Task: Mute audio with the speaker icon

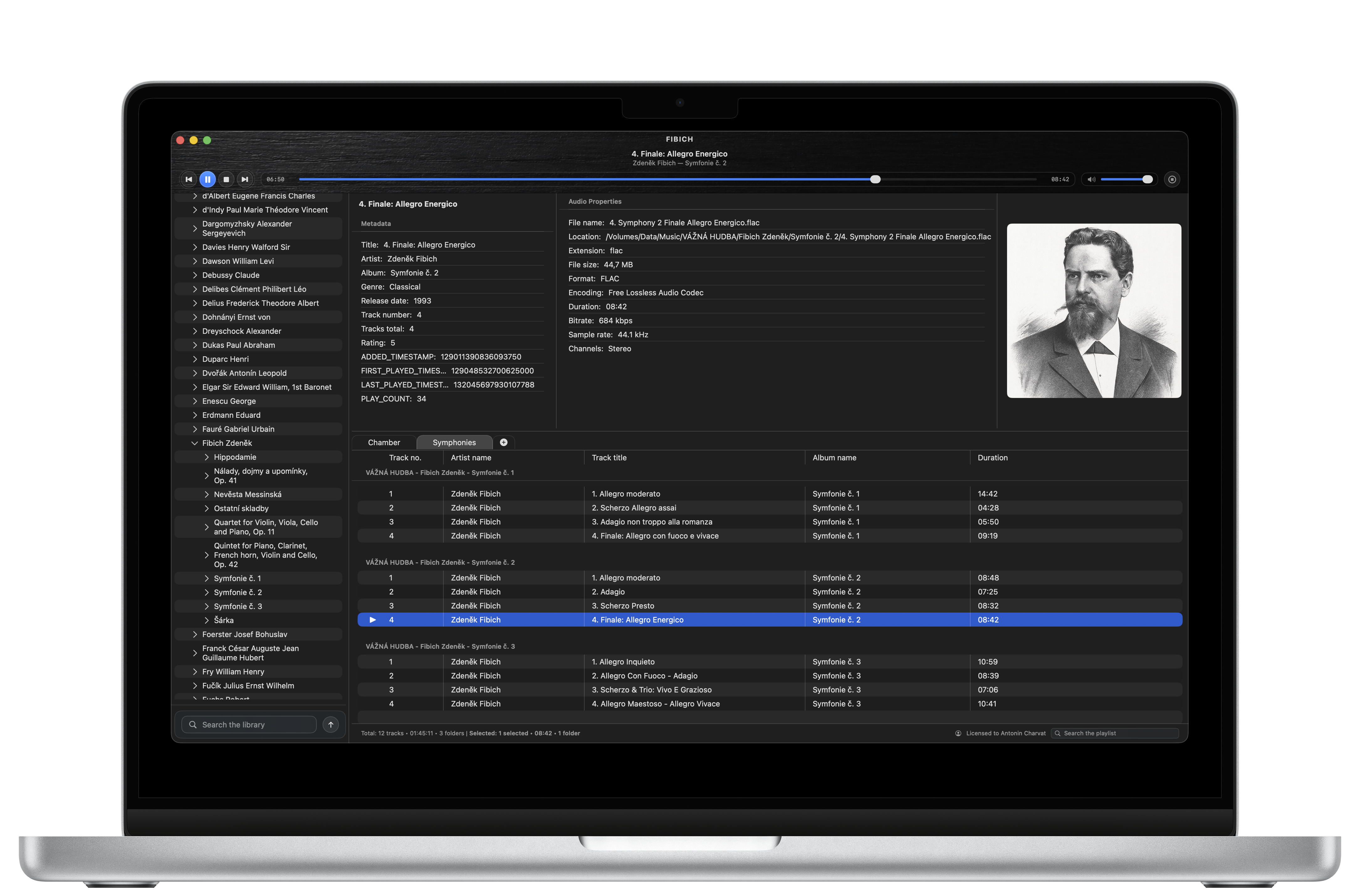Action: [1091, 180]
